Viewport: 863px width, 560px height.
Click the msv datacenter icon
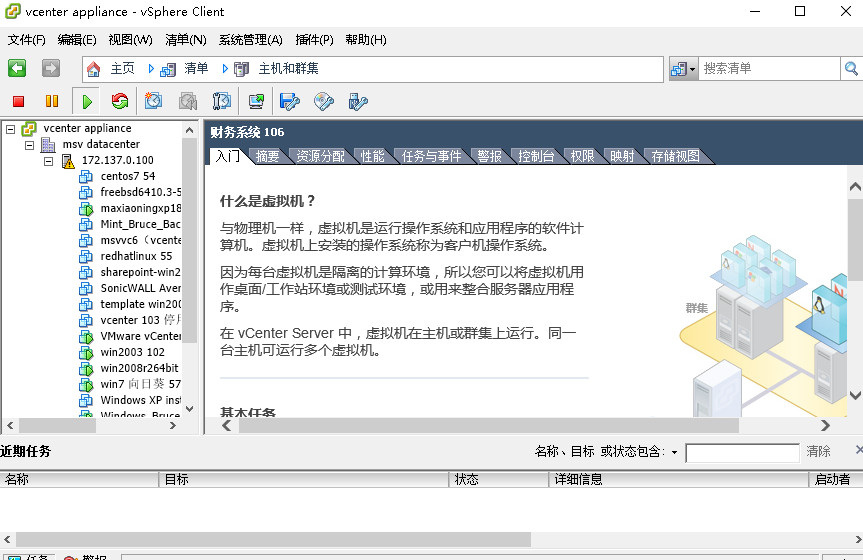pos(48,145)
